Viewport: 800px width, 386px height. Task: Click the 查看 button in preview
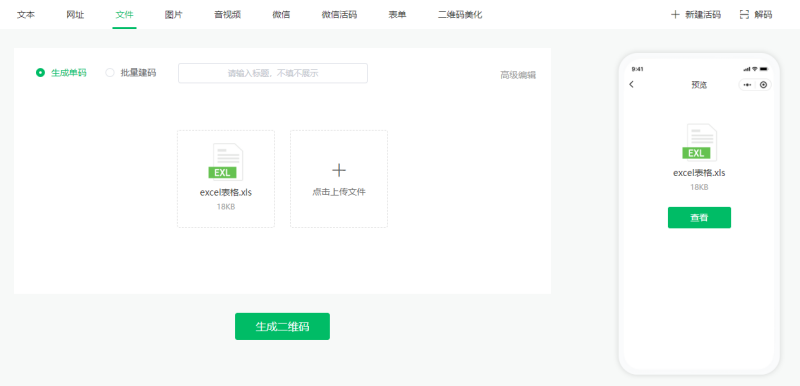[699, 218]
